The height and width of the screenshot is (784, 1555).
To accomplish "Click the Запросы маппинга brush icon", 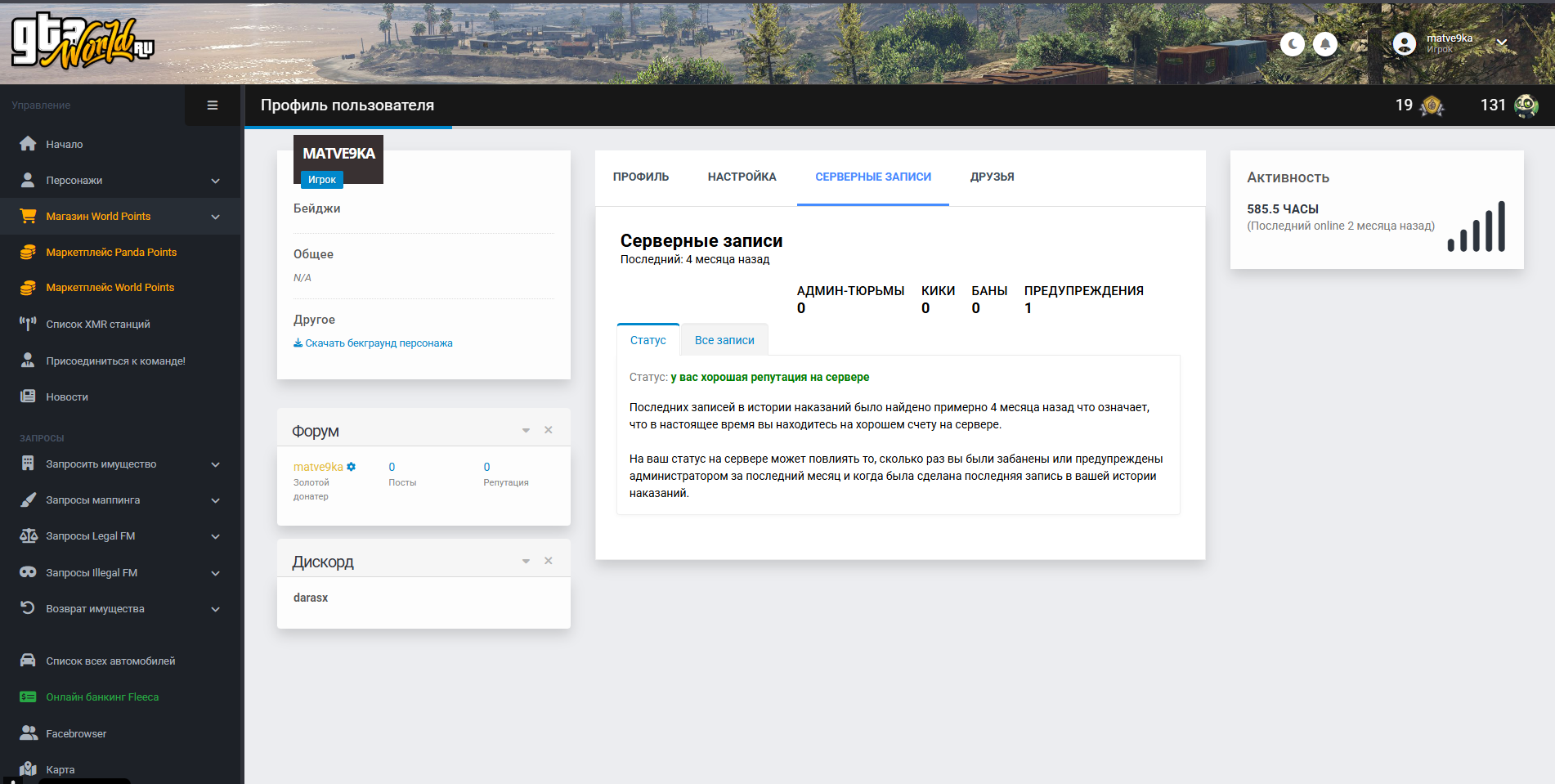I will [28, 500].
